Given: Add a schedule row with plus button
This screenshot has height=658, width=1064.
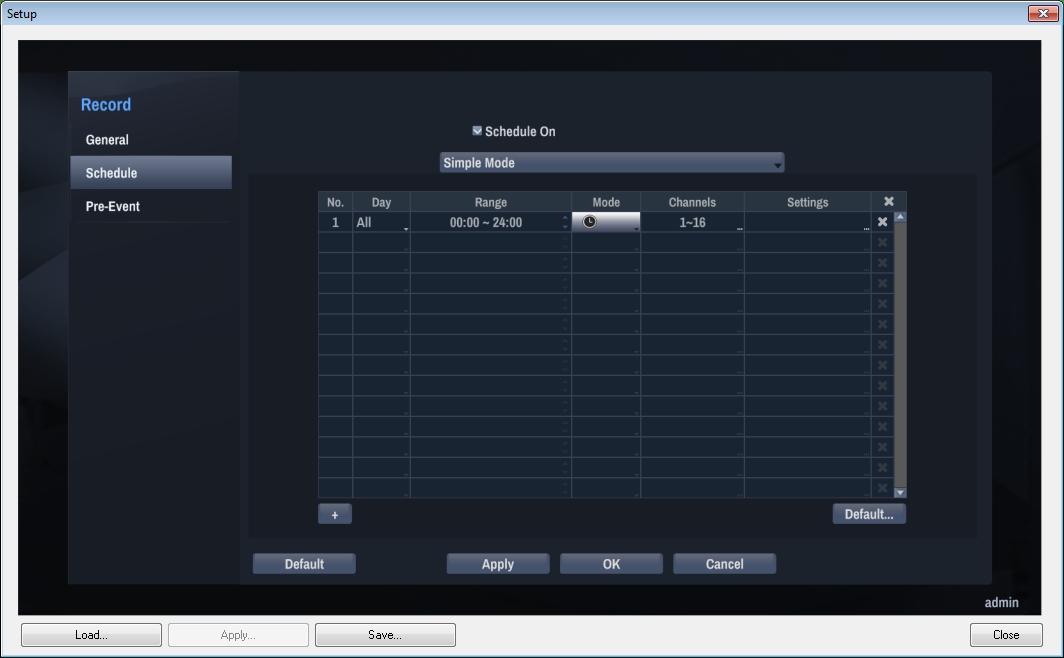Looking at the screenshot, I should point(335,514).
